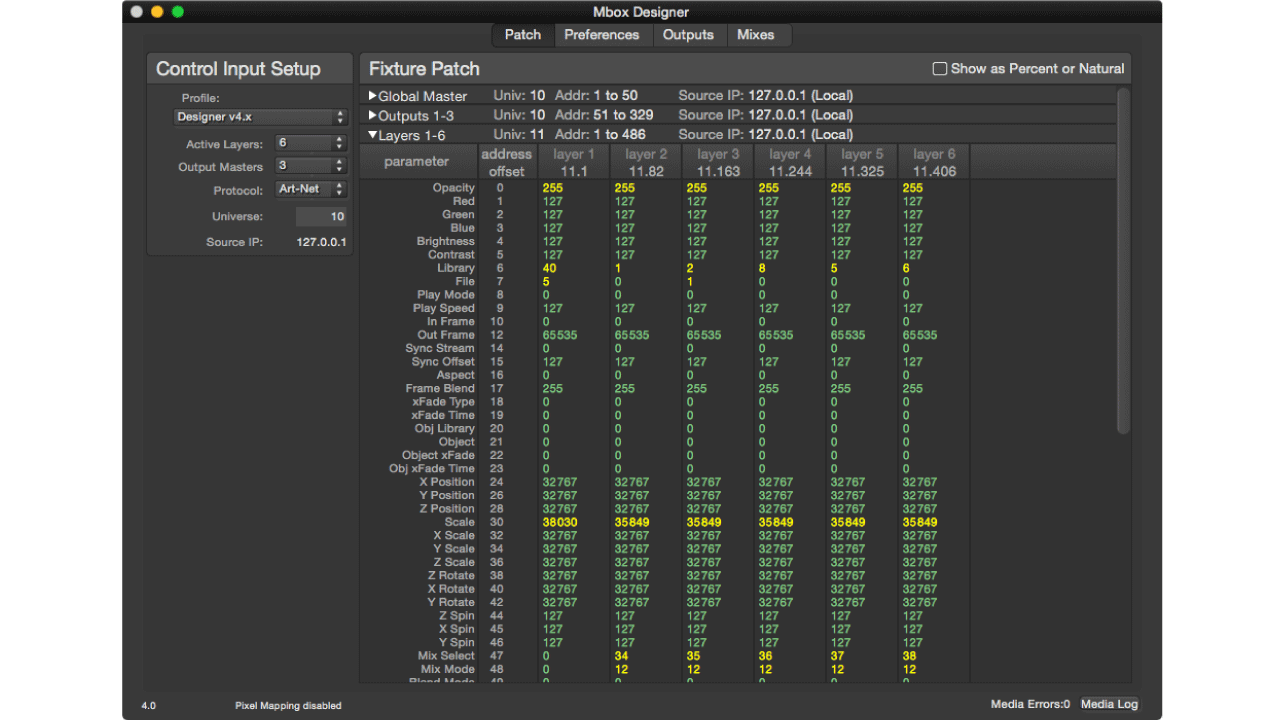Open the Profile dropdown
This screenshot has height=720, width=1280.
tap(260, 117)
